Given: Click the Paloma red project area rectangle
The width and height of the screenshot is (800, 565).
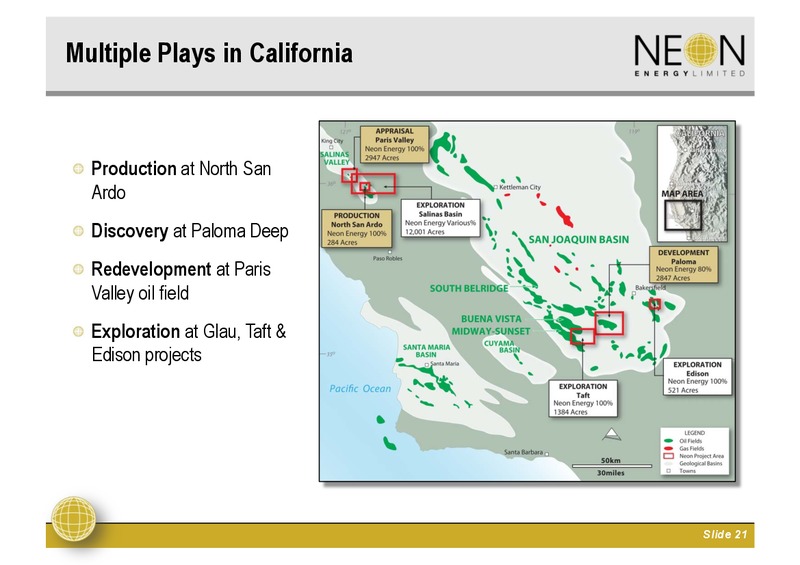Looking at the screenshot, I should 609,323.
